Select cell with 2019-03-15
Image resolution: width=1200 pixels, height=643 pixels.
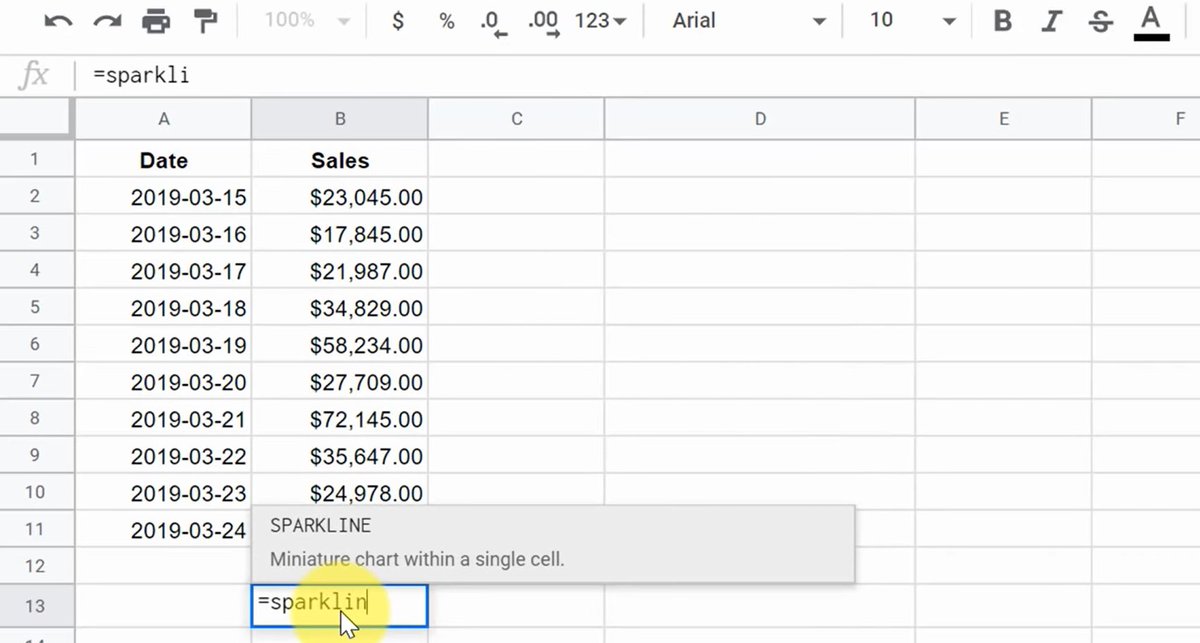164,197
